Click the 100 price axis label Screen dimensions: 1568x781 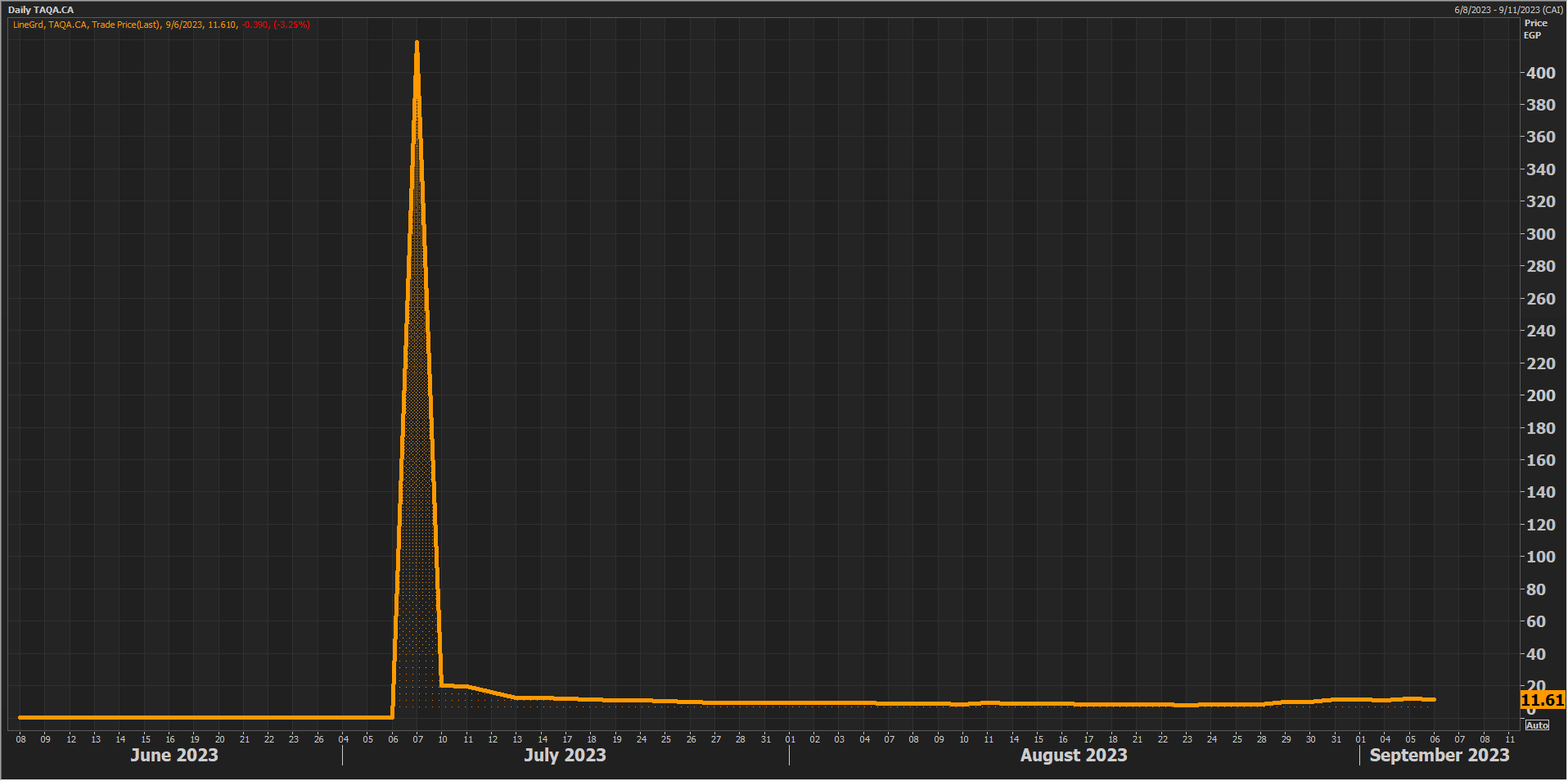[1540, 557]
